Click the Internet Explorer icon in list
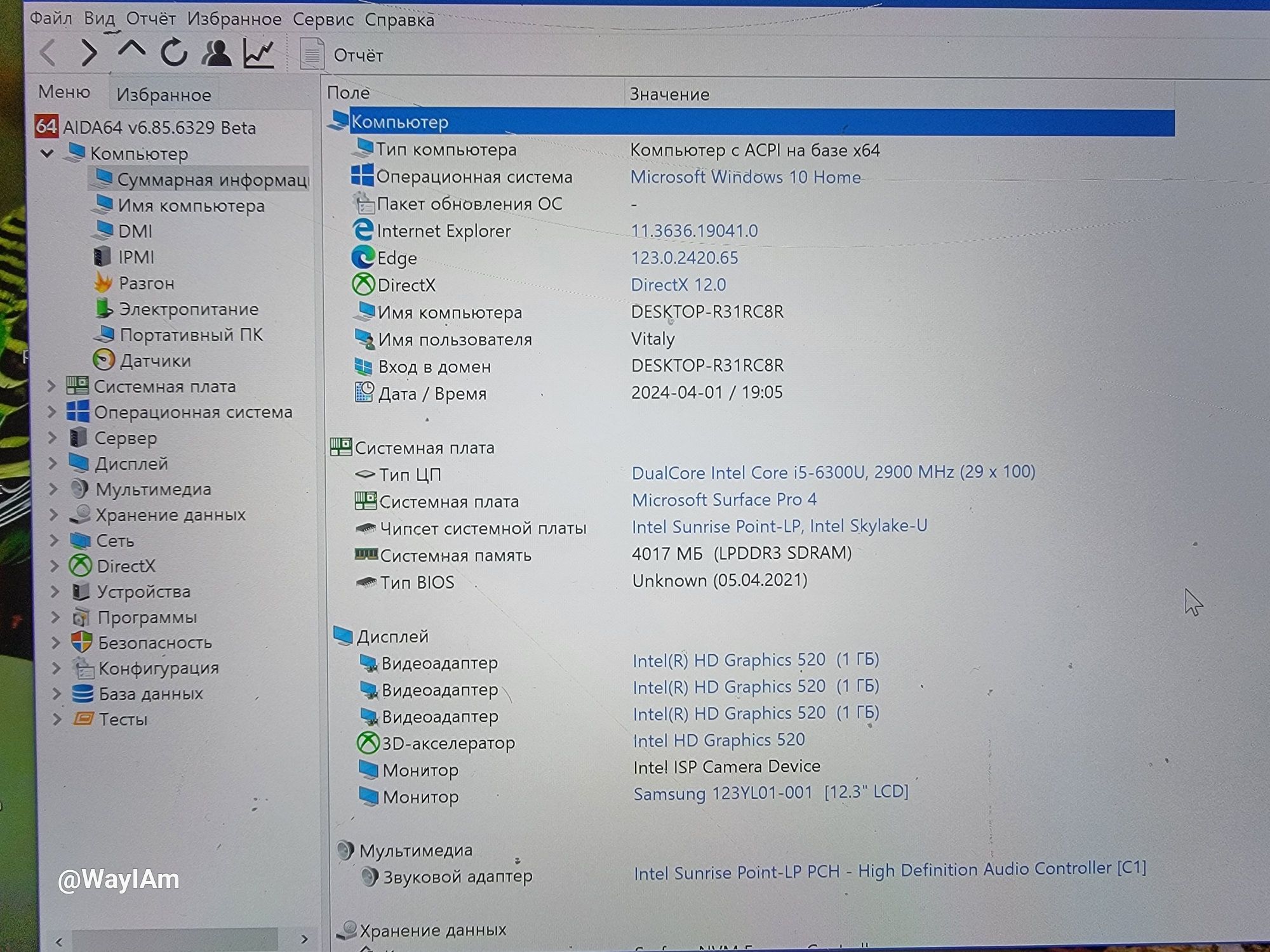 point(363,230)
